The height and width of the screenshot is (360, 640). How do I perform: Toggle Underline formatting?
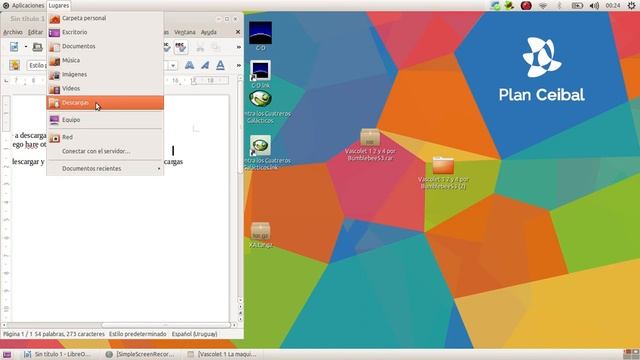pyautogui.click(x=220, y=65)
